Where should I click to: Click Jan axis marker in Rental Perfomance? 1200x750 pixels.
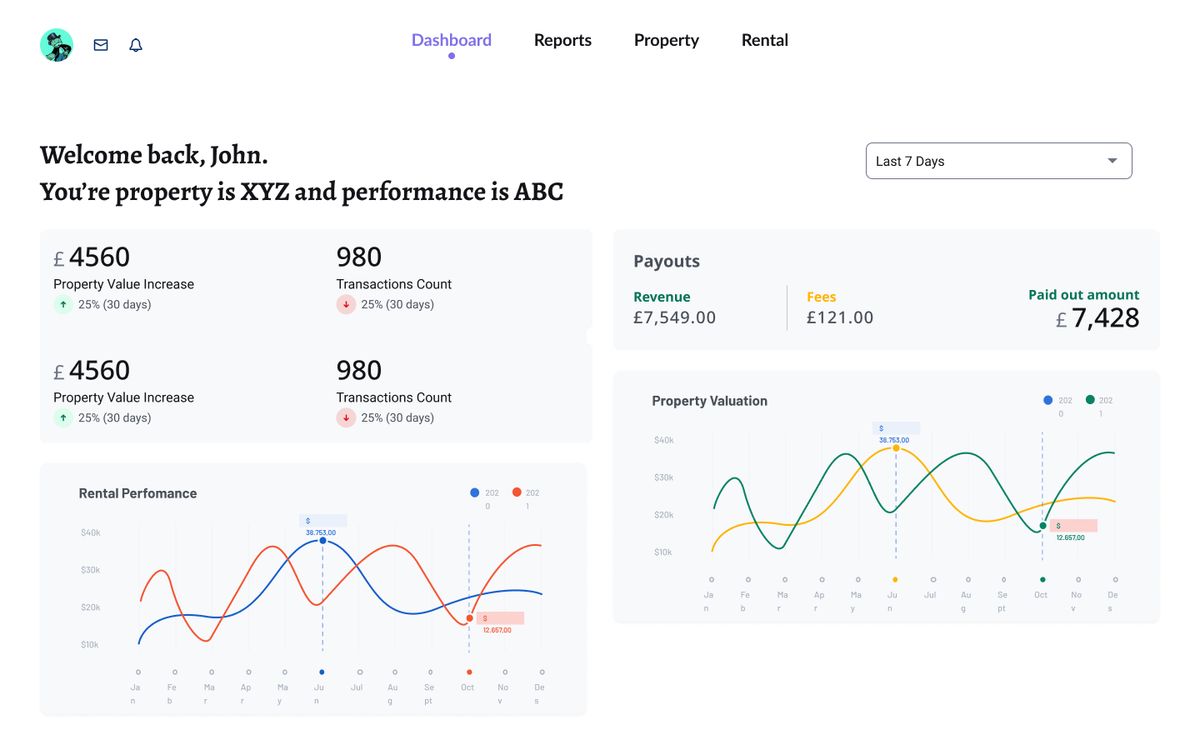click(138, 672)
